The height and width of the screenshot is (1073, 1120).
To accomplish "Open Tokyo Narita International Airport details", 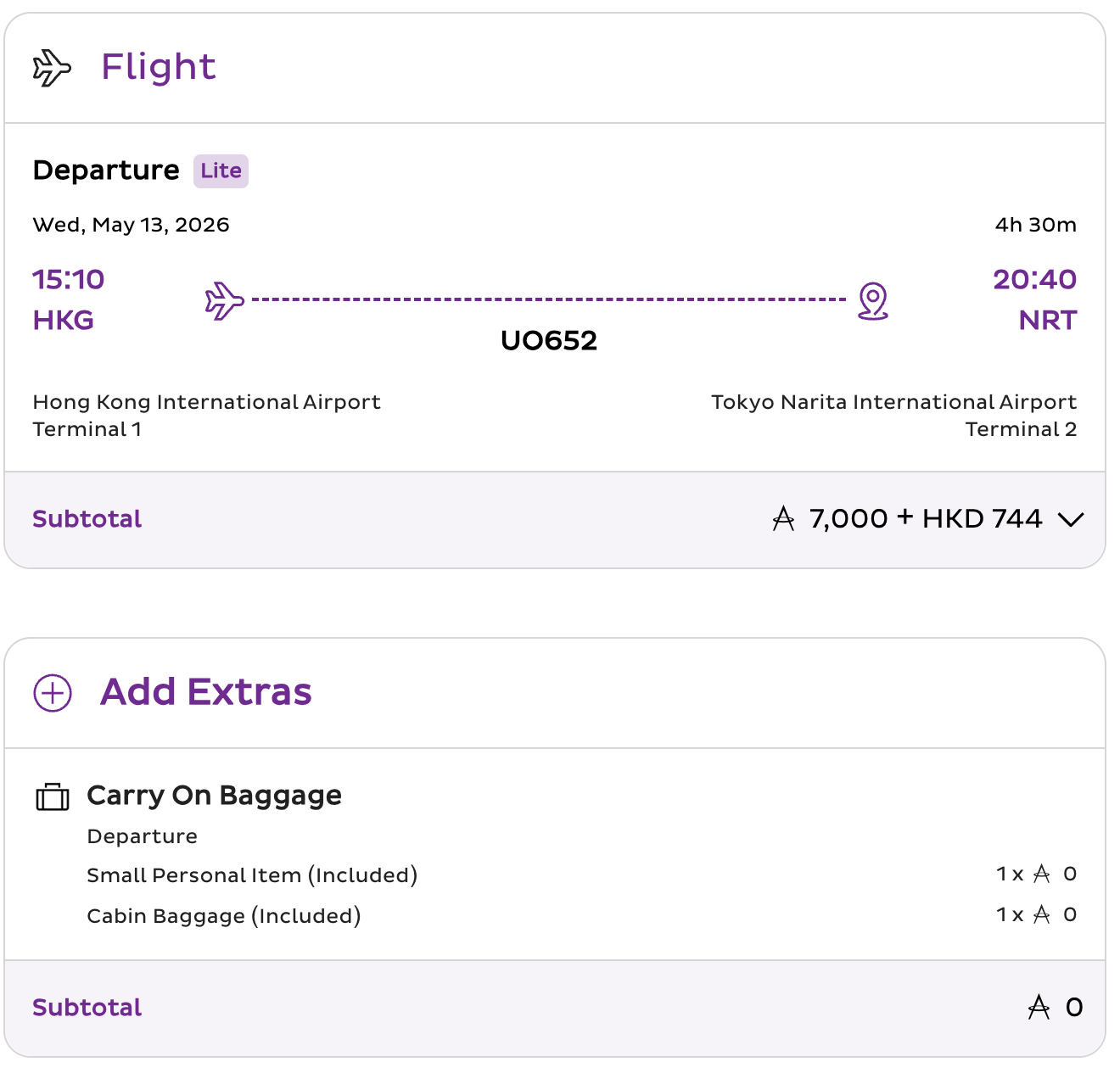I will pyautogui.click(x=893, y=401).
